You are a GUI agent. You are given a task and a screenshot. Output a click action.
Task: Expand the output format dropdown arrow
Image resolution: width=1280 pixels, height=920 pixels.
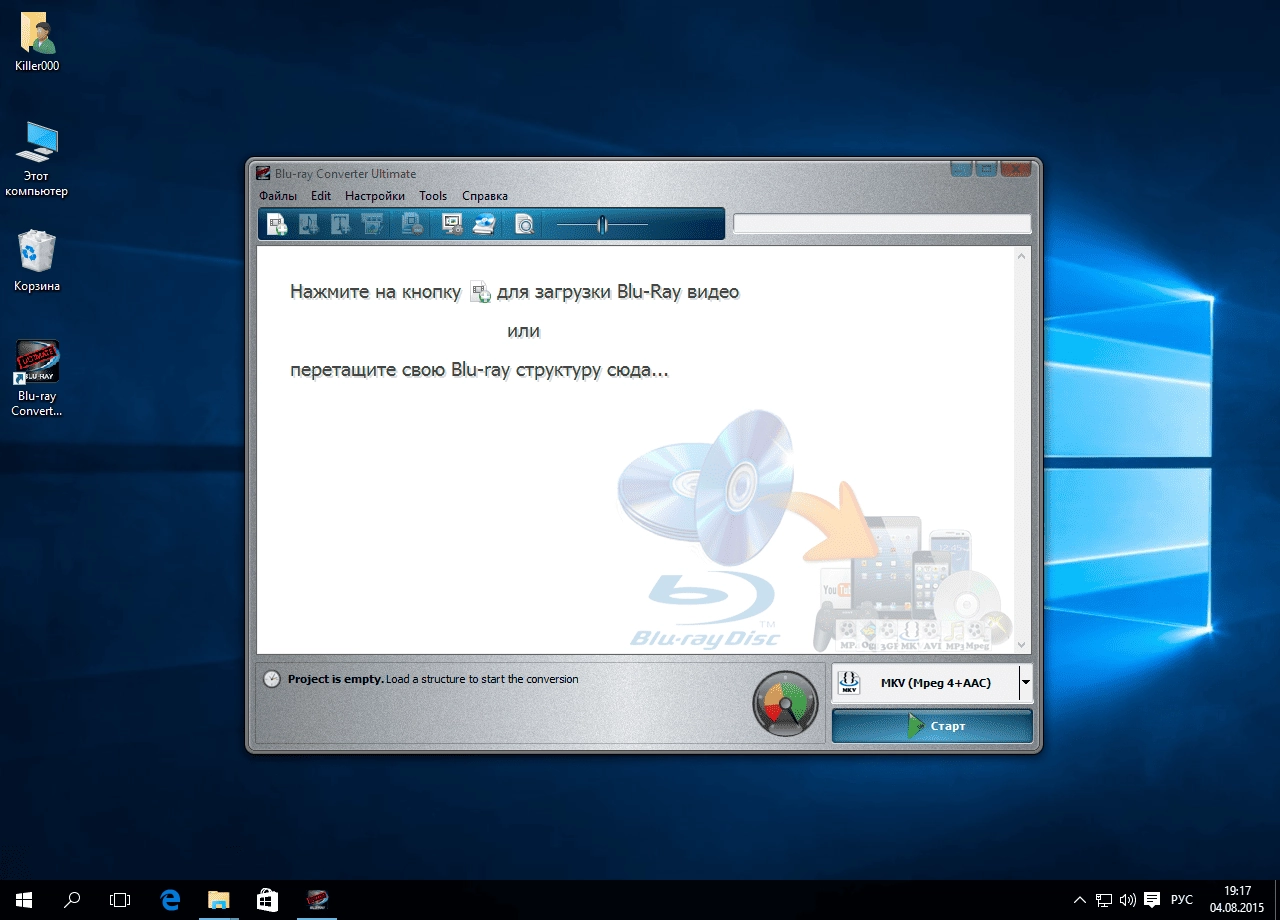coord(1025,684)
